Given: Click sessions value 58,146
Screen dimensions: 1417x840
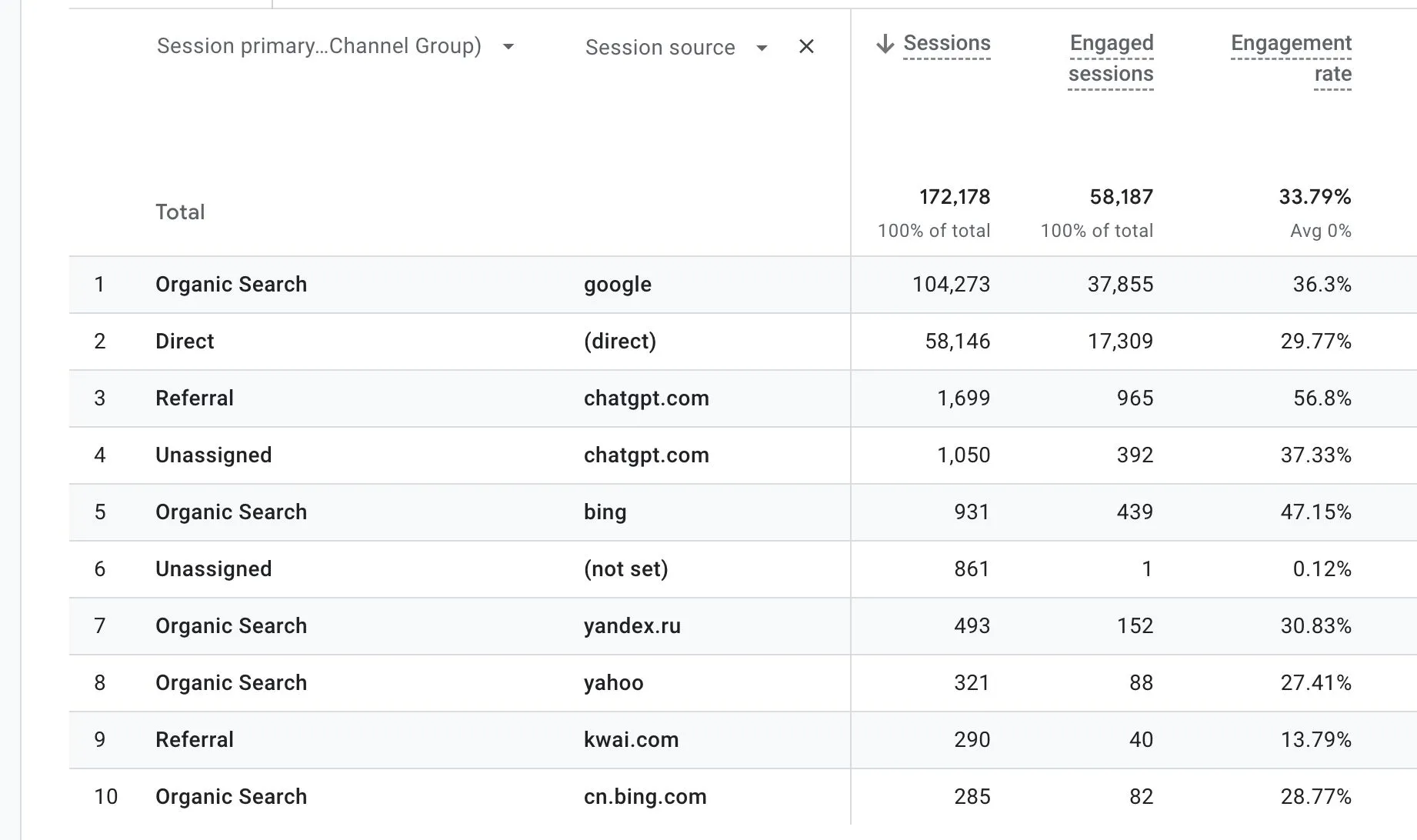Looking at the screenshot, I should coord(957,342).
